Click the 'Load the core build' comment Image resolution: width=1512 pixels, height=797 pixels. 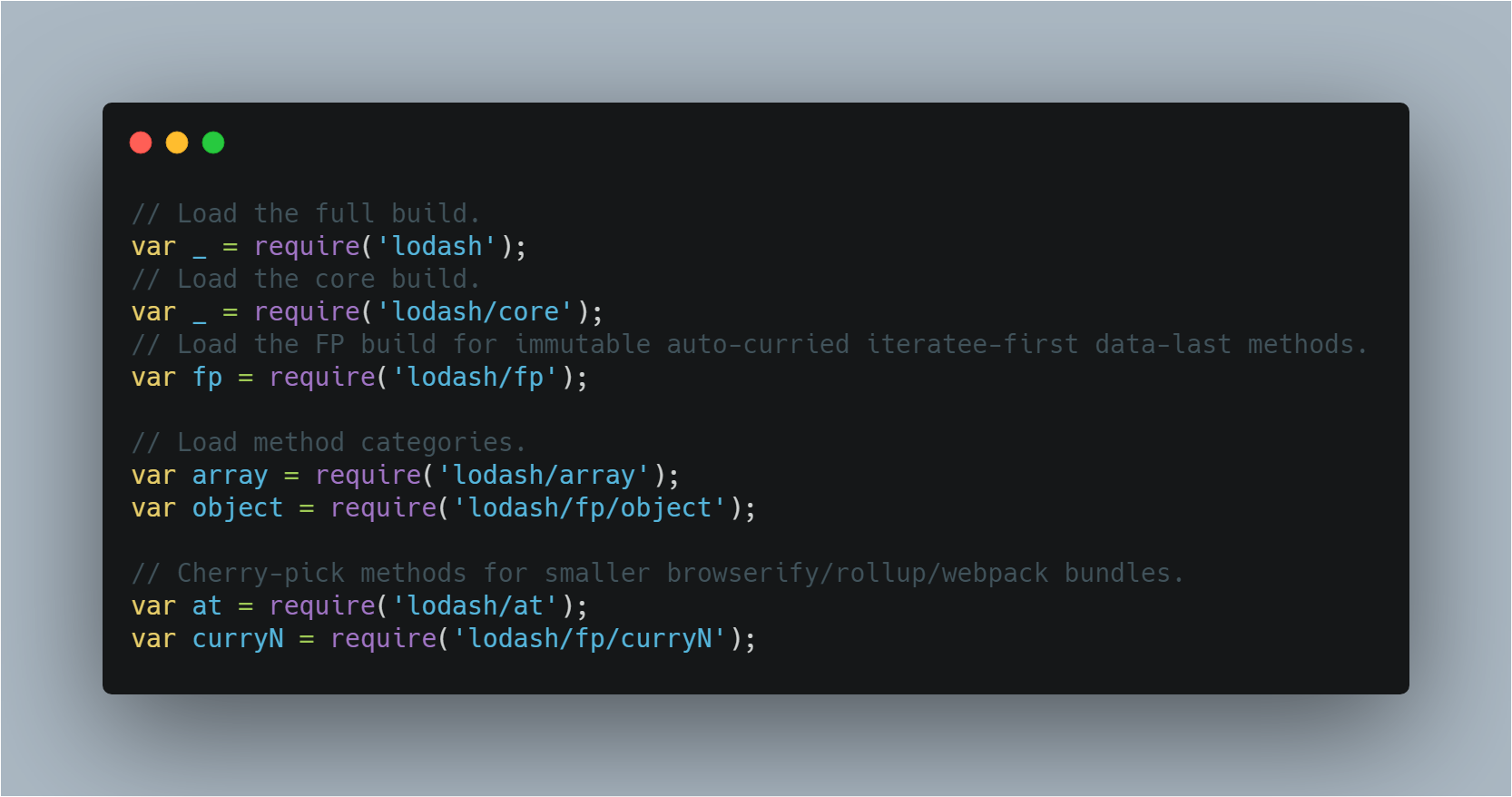tap(305, 279)
